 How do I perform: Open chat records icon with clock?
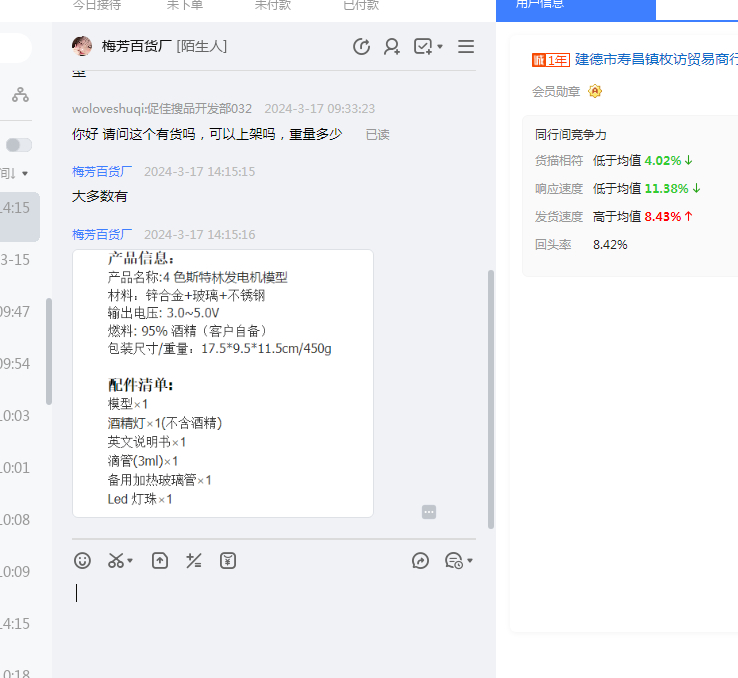tap(454, 560)
